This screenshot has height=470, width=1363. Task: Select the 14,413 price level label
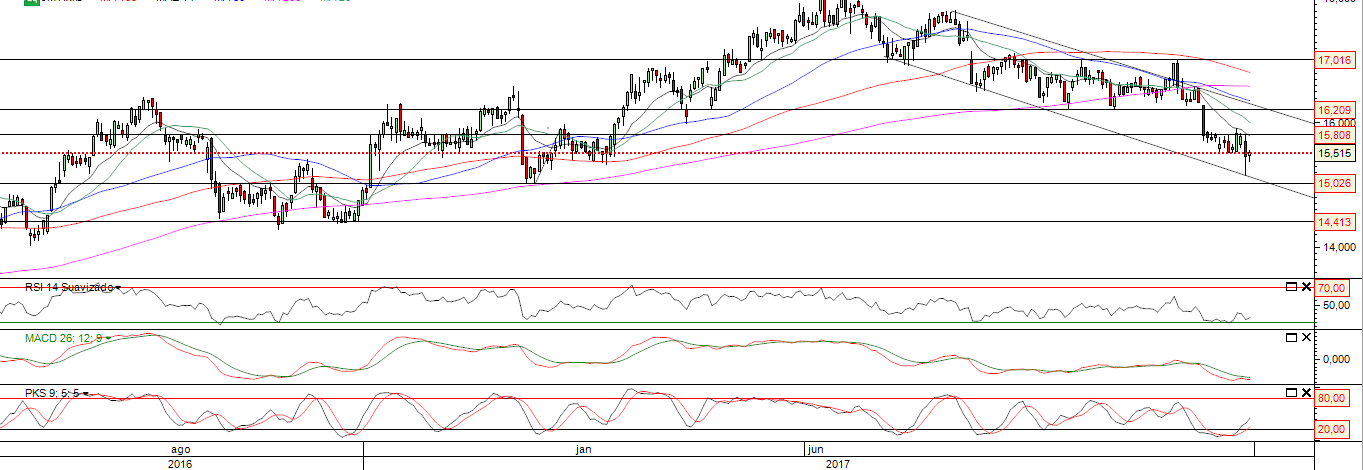1336,223
